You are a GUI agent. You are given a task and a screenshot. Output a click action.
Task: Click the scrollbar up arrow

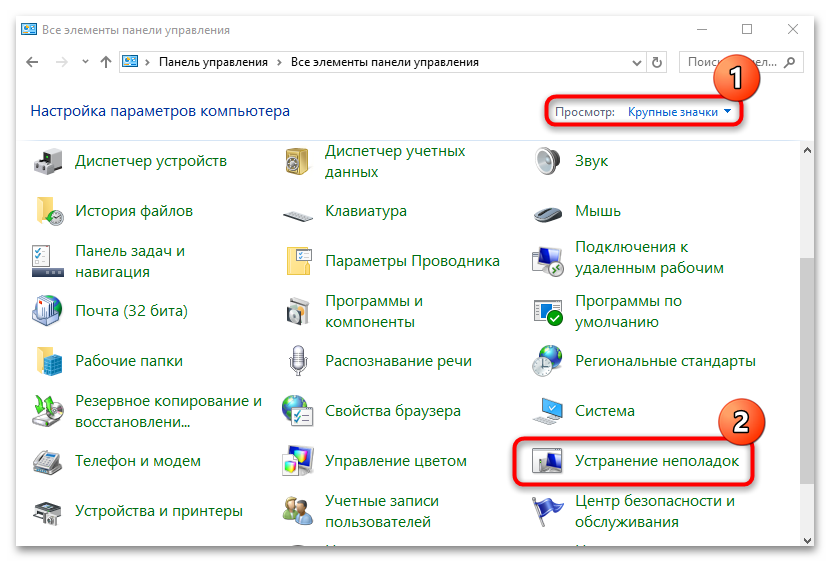(x=807, y=150)
